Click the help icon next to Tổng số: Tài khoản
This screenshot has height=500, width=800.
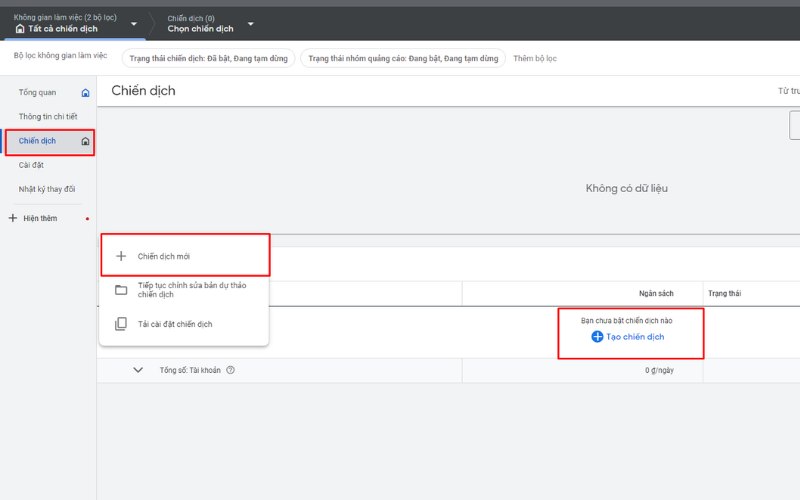tap(230, 370)
